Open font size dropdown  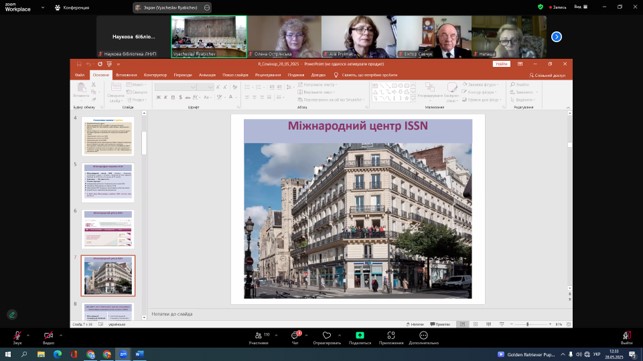coord(211,87)
